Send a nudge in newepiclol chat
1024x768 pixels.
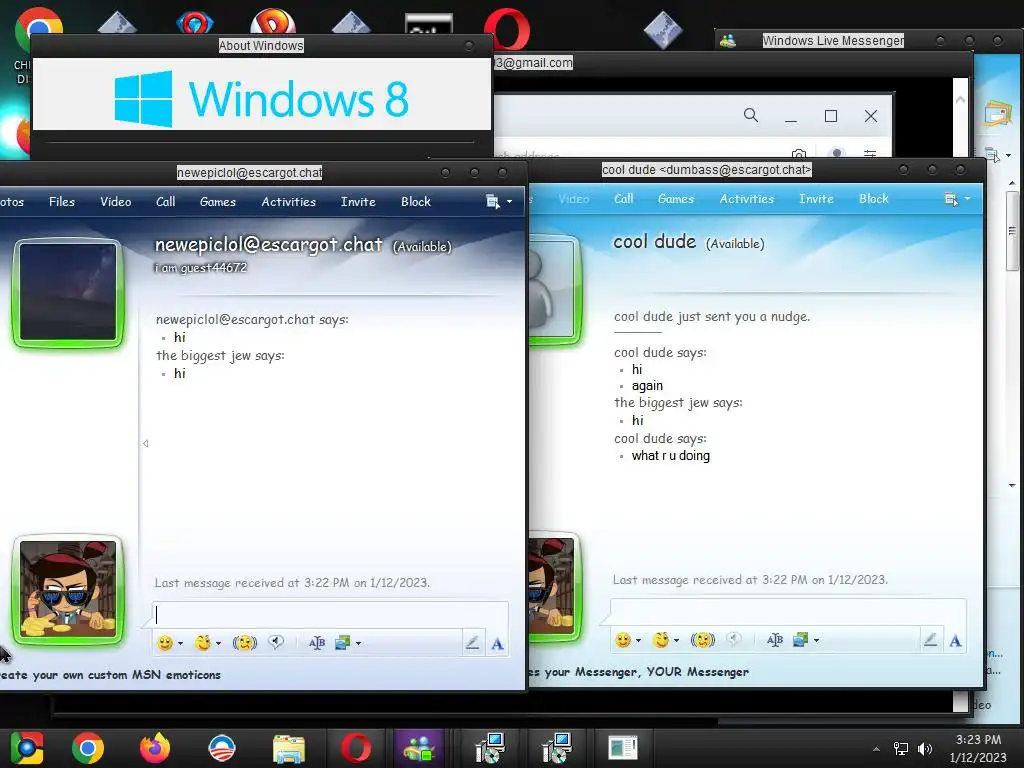245,643
